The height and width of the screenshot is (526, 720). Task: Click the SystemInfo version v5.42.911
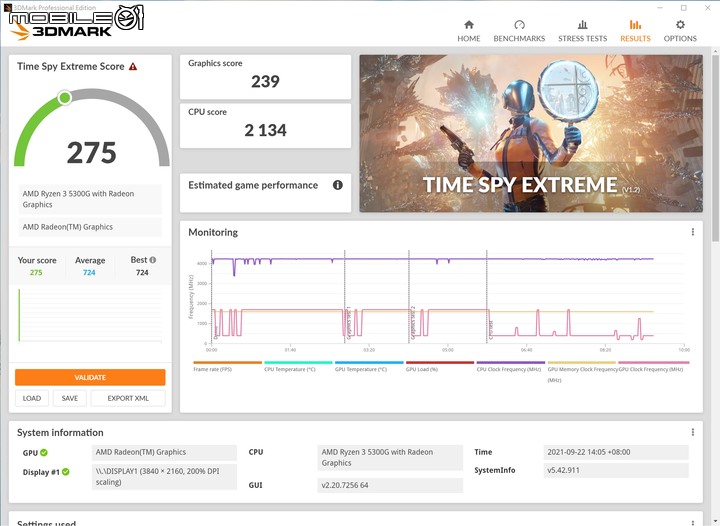616,470
